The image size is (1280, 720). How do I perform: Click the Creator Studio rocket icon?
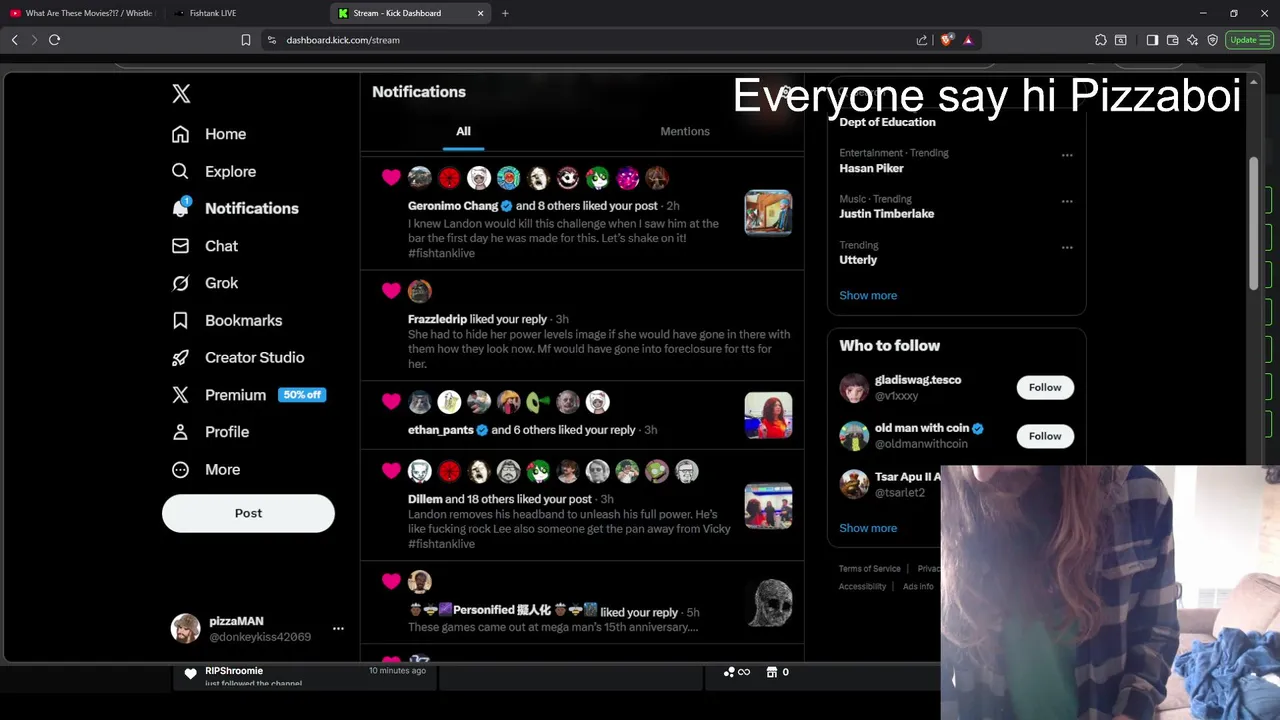click(180, 357)
